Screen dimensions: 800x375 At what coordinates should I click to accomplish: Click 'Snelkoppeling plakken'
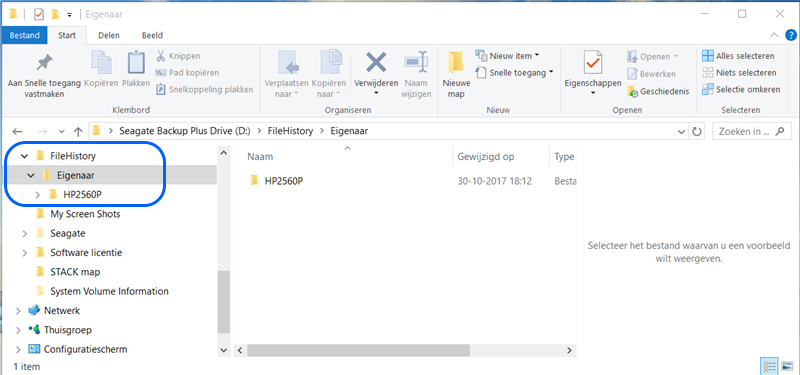click(204, 89)
